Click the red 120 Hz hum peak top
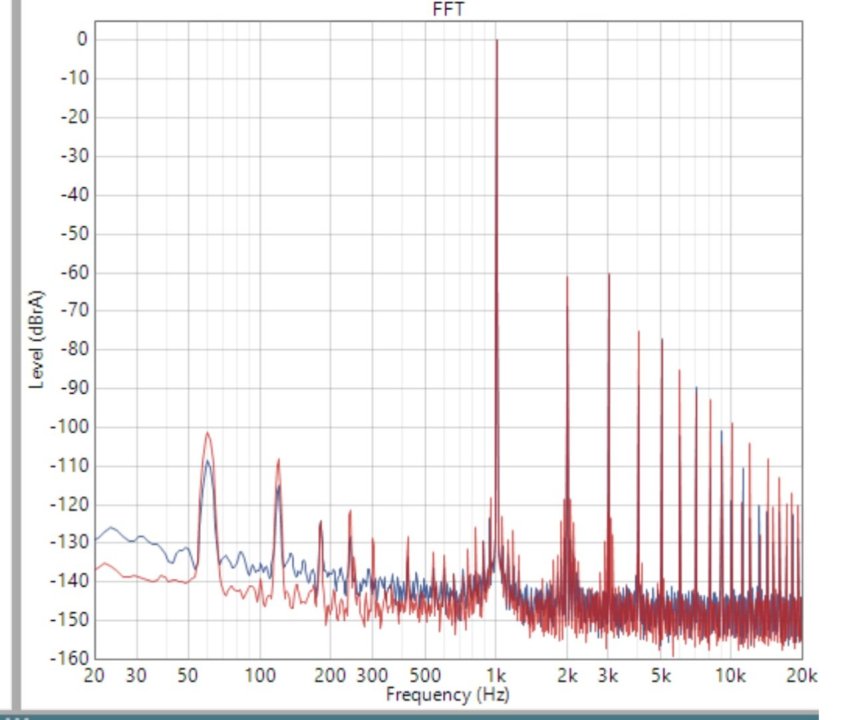This screenshot has height=720, width=858. point(279,460)
